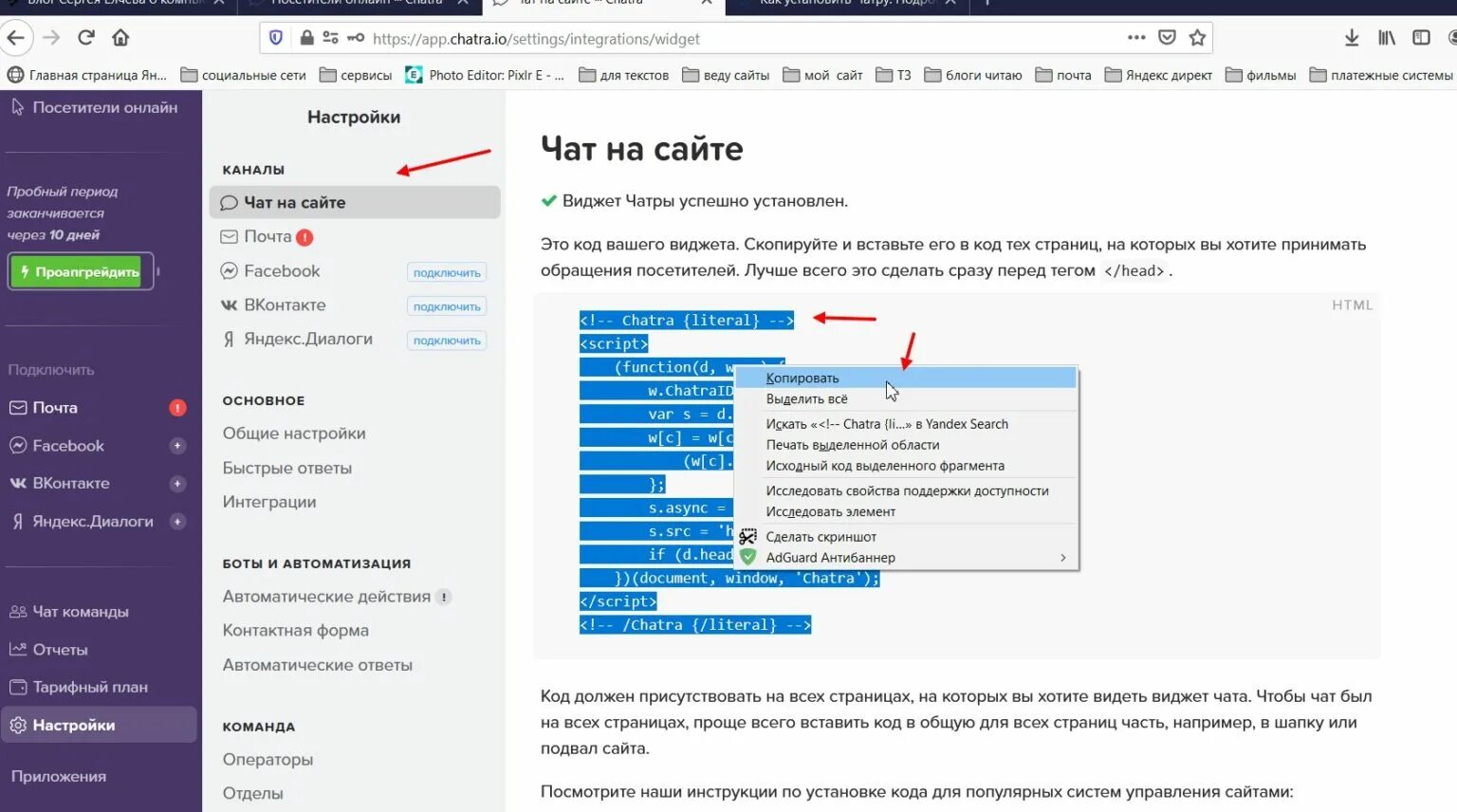Click plus icon next to Яндекс.Диалоги in purple sidebar
Image resolution: width=1457 pixels, height=812 pixels.
[x=177, y=522]
